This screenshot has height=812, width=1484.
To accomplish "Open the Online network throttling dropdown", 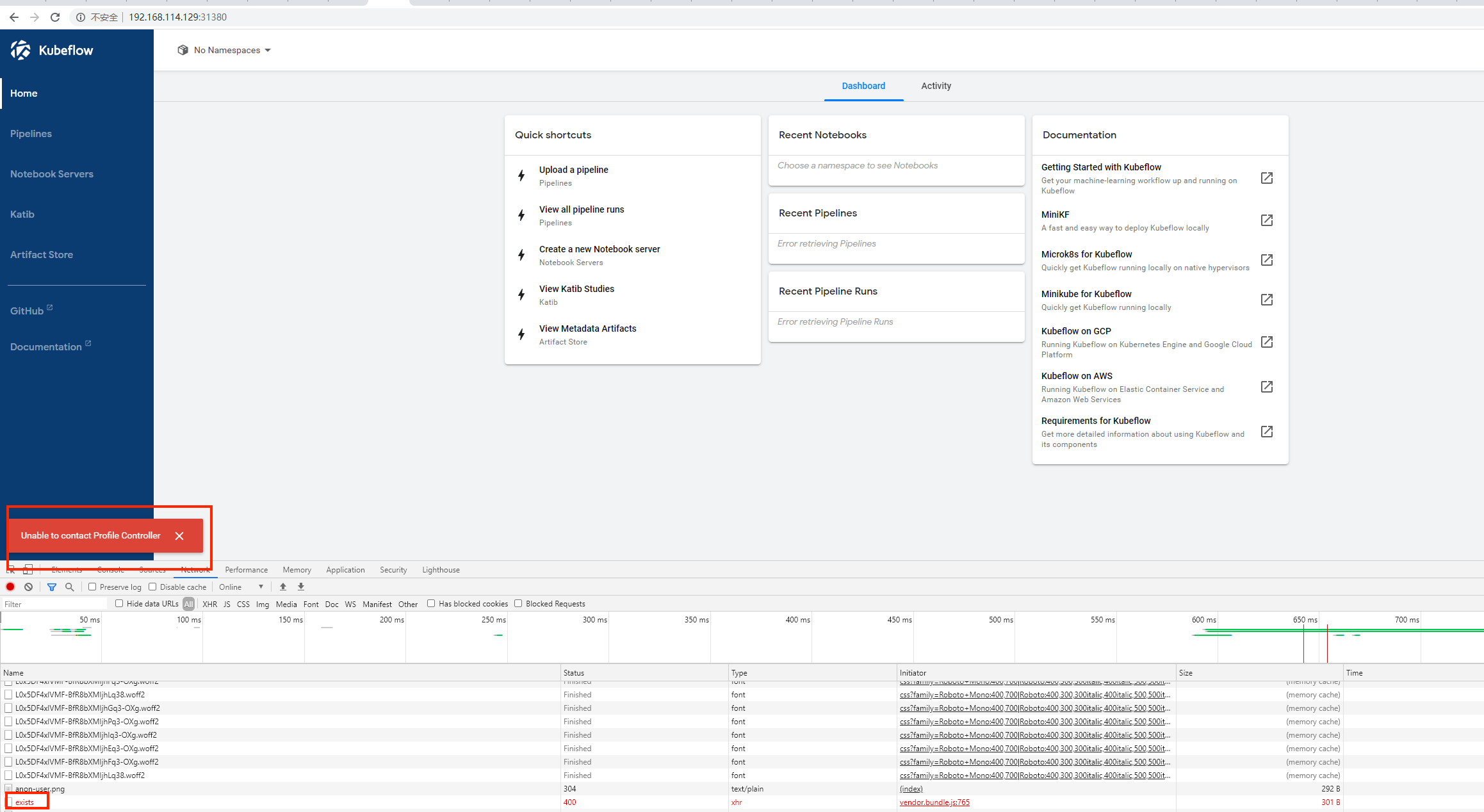I will [241, 587].
